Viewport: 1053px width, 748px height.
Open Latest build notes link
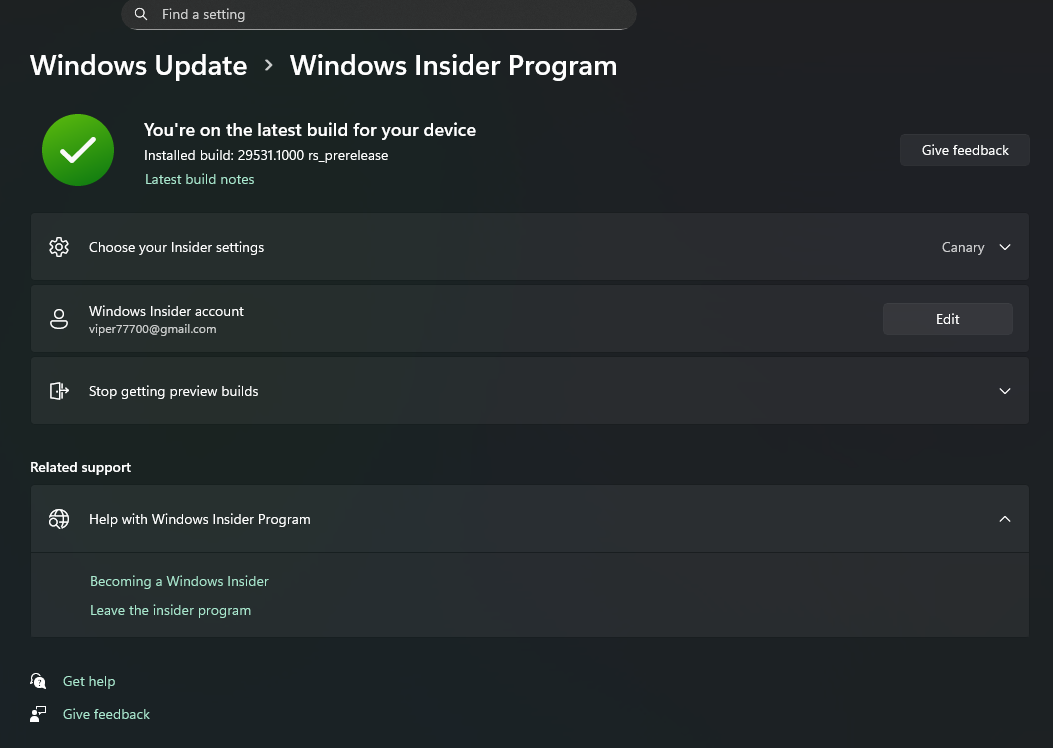click(199, 179)
